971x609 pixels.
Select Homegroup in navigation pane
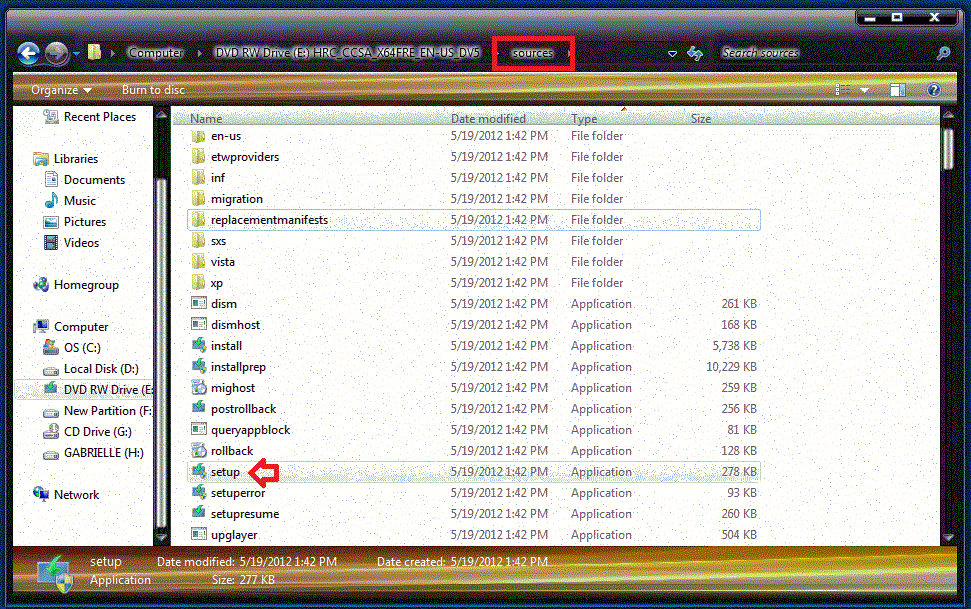(76, 285)
